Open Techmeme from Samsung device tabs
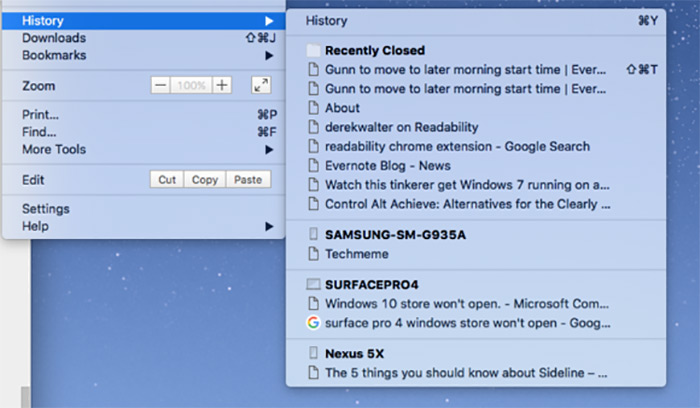The image size is (700, 408). [476, 254]
